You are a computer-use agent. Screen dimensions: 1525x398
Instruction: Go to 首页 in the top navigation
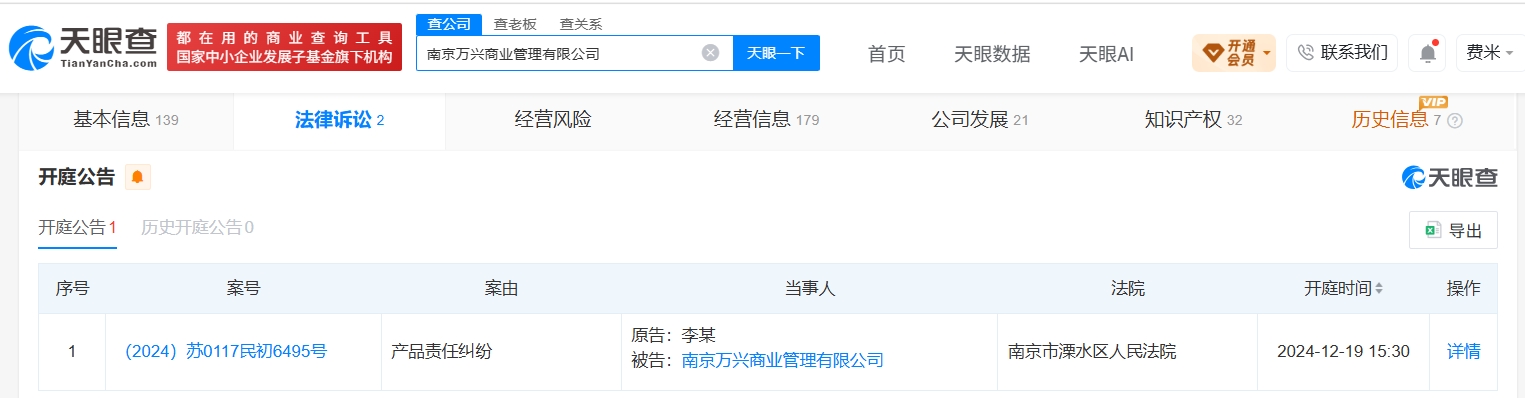tap(886, 54)
